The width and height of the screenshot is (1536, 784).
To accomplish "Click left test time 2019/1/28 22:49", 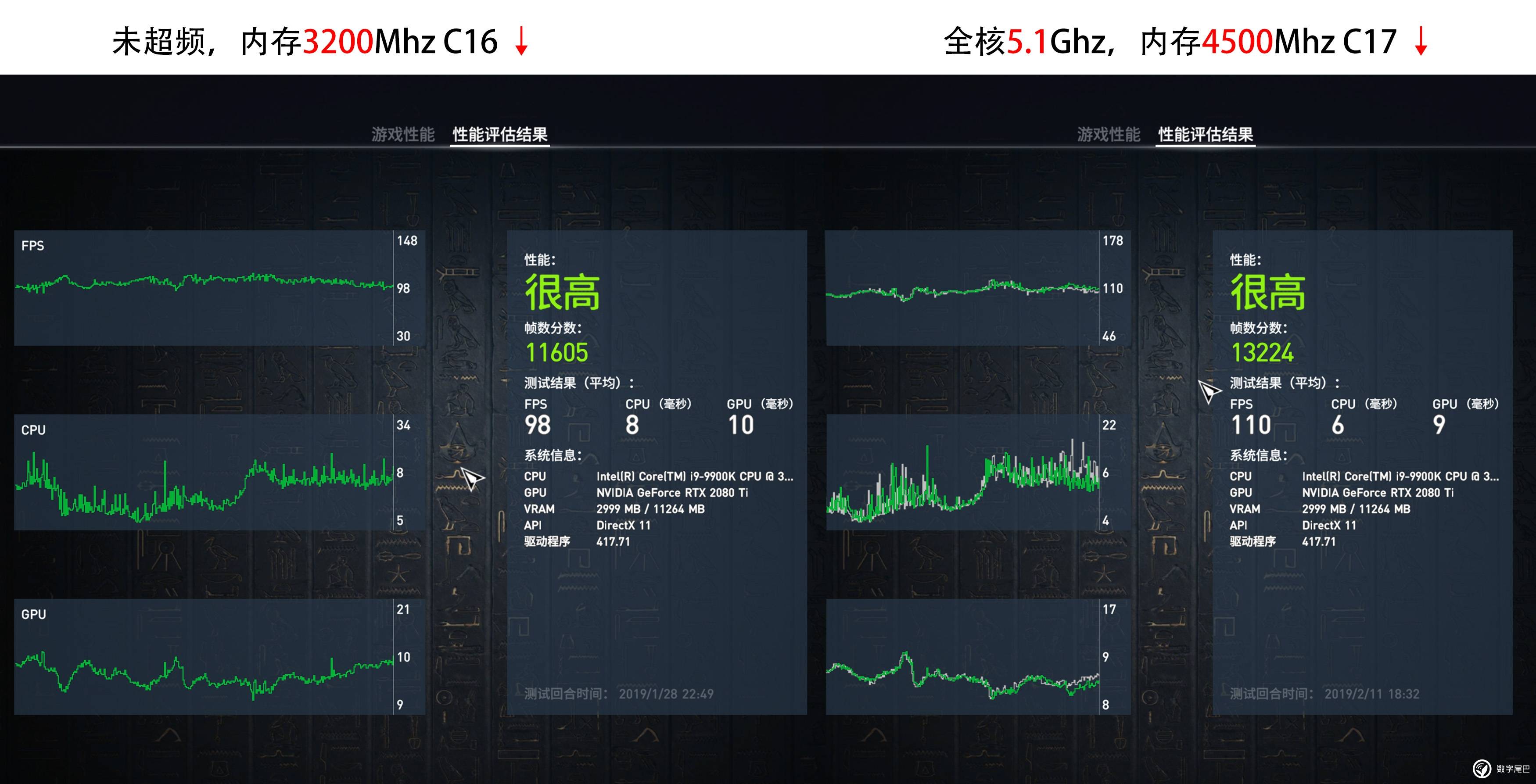I will (666, 694).
